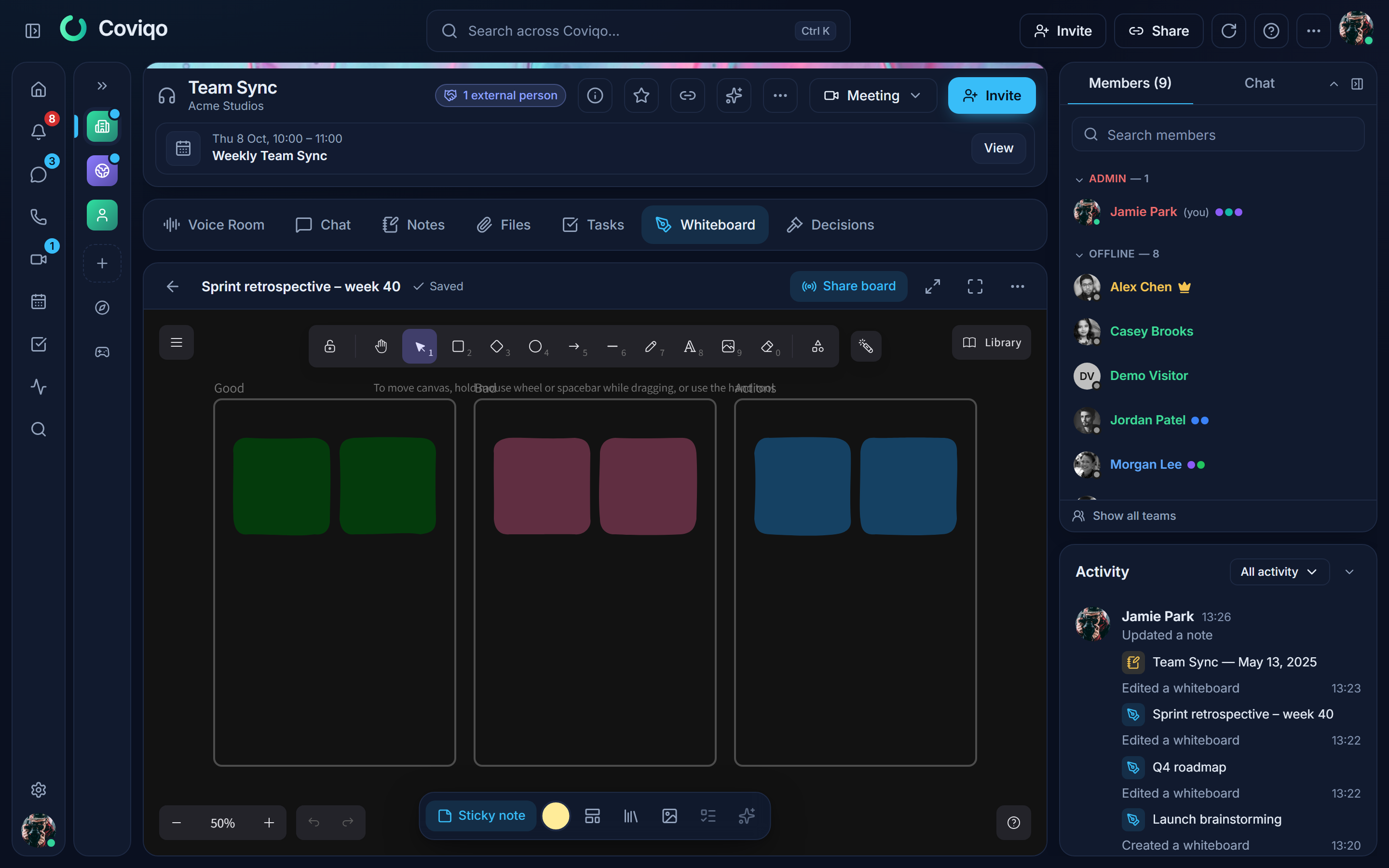Activate the Selection arrow tool
Image resolution: width=1389 pixels, height=868 pixels.
pyautogui.click(x=420, y=346)
